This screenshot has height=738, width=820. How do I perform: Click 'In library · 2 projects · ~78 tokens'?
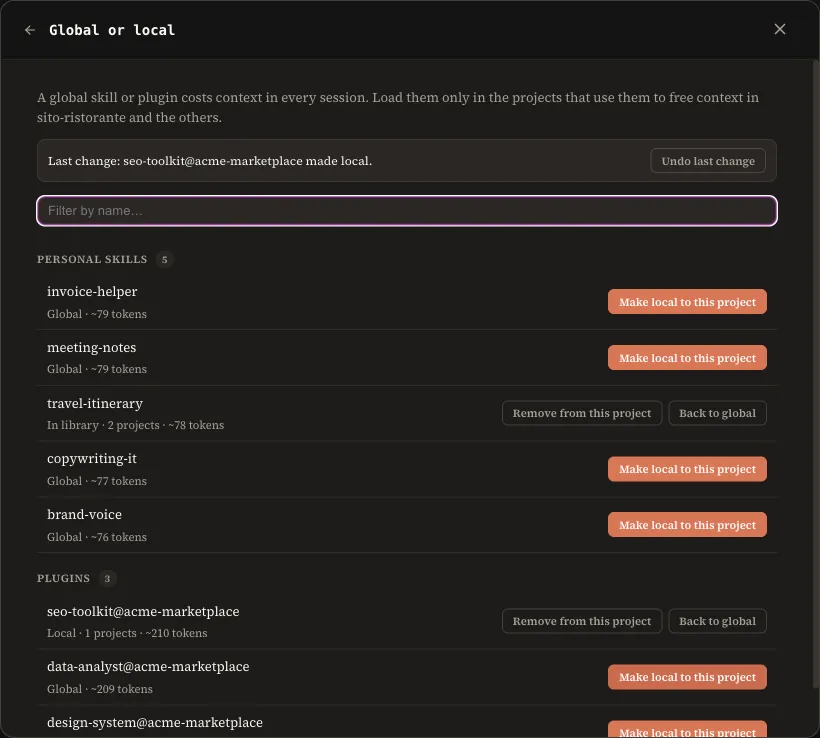tap(135, 425)
